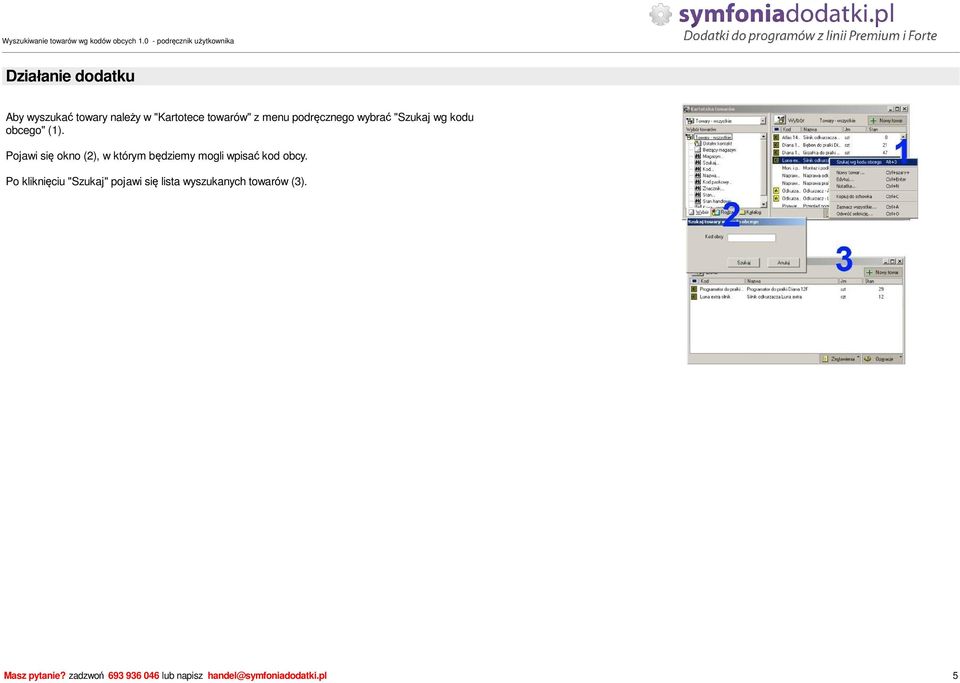Select 'Nowy towar...' context menu entry
Image resolution: width=960 pixels, height=683 pixels.
pyautogui.click(x=874, y=173)
